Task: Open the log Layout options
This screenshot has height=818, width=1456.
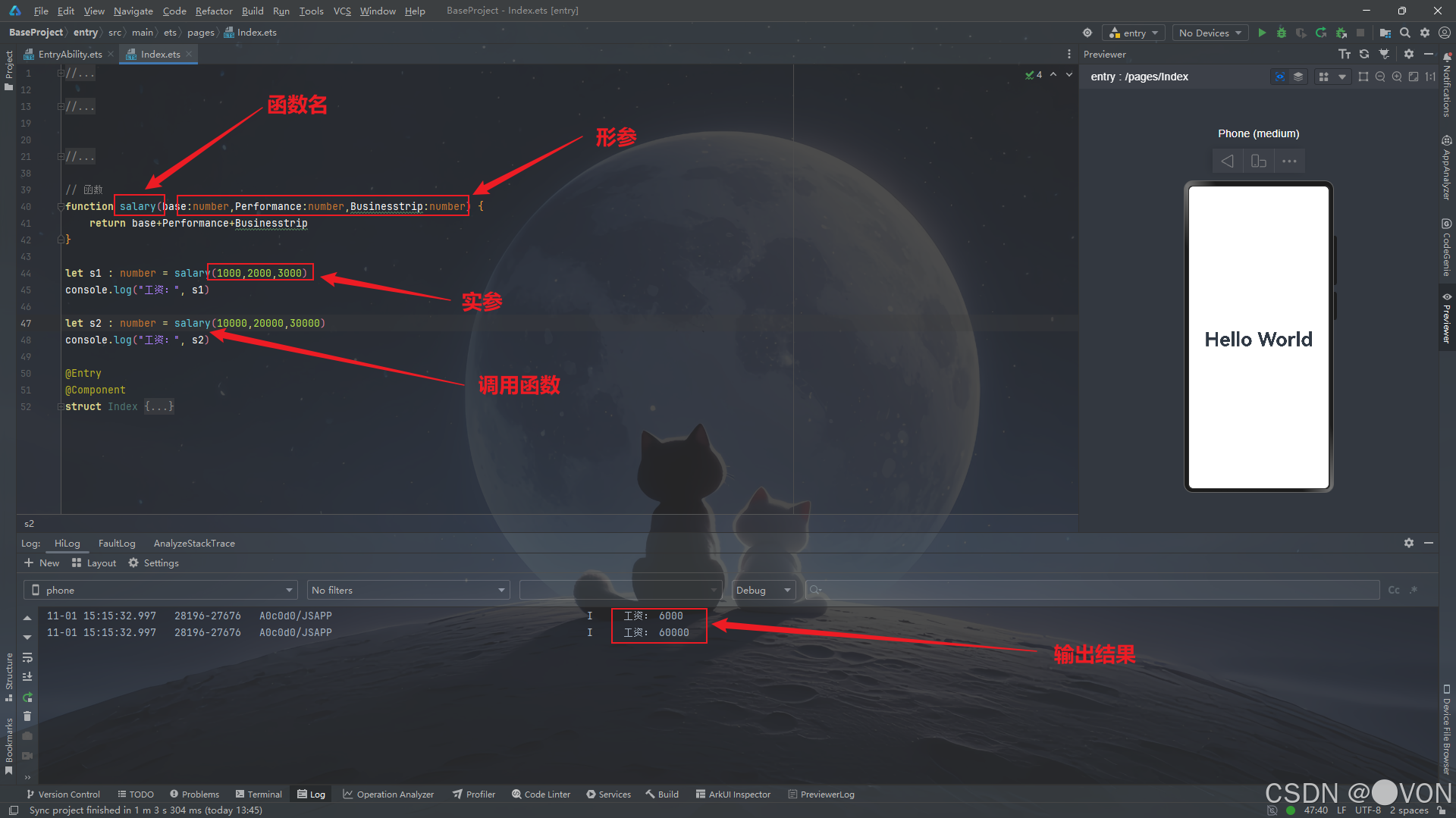Action: (x=94, y=563)
